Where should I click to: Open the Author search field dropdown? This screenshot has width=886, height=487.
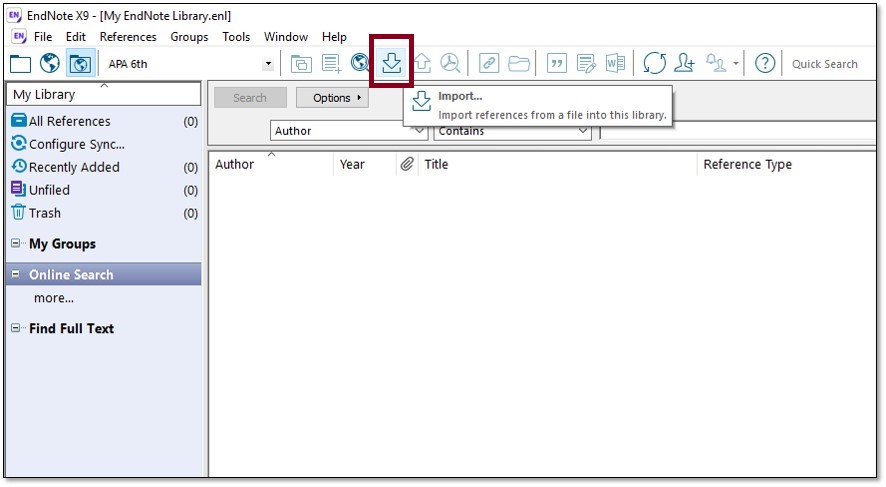(x=419, y=131)
